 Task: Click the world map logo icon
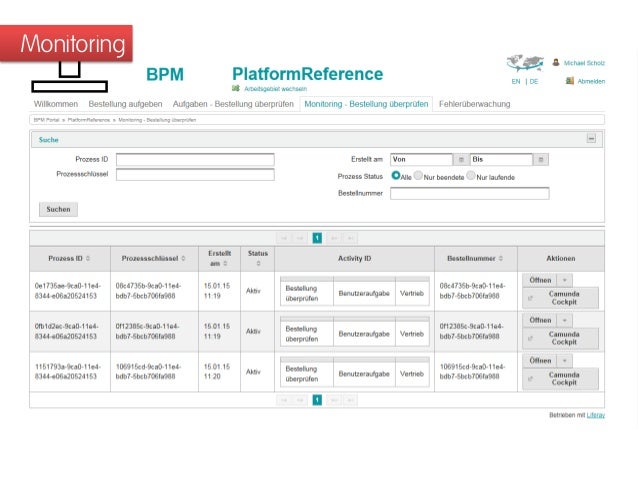pyautogui.click(x=525, y=63)
